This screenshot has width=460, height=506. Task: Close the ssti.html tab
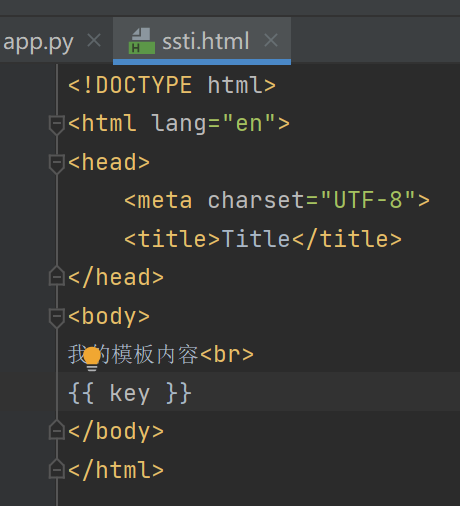coord(271,41)
